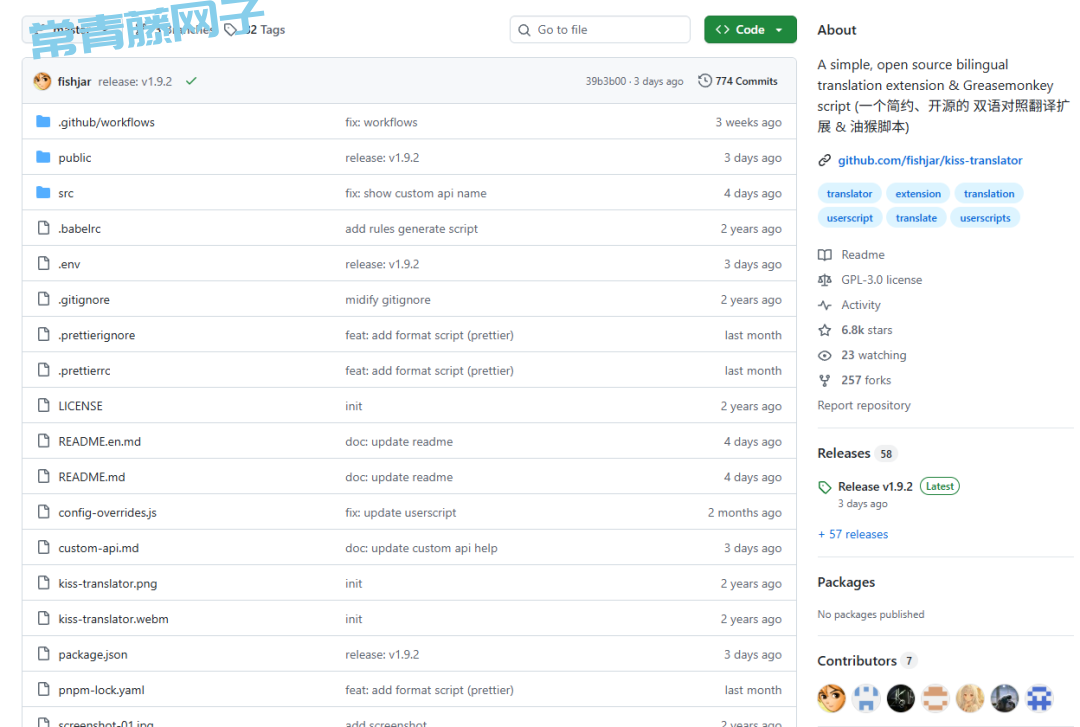Open README.en.md file
The width and height of the screenshot is (1080, 727).
point(99,441)
